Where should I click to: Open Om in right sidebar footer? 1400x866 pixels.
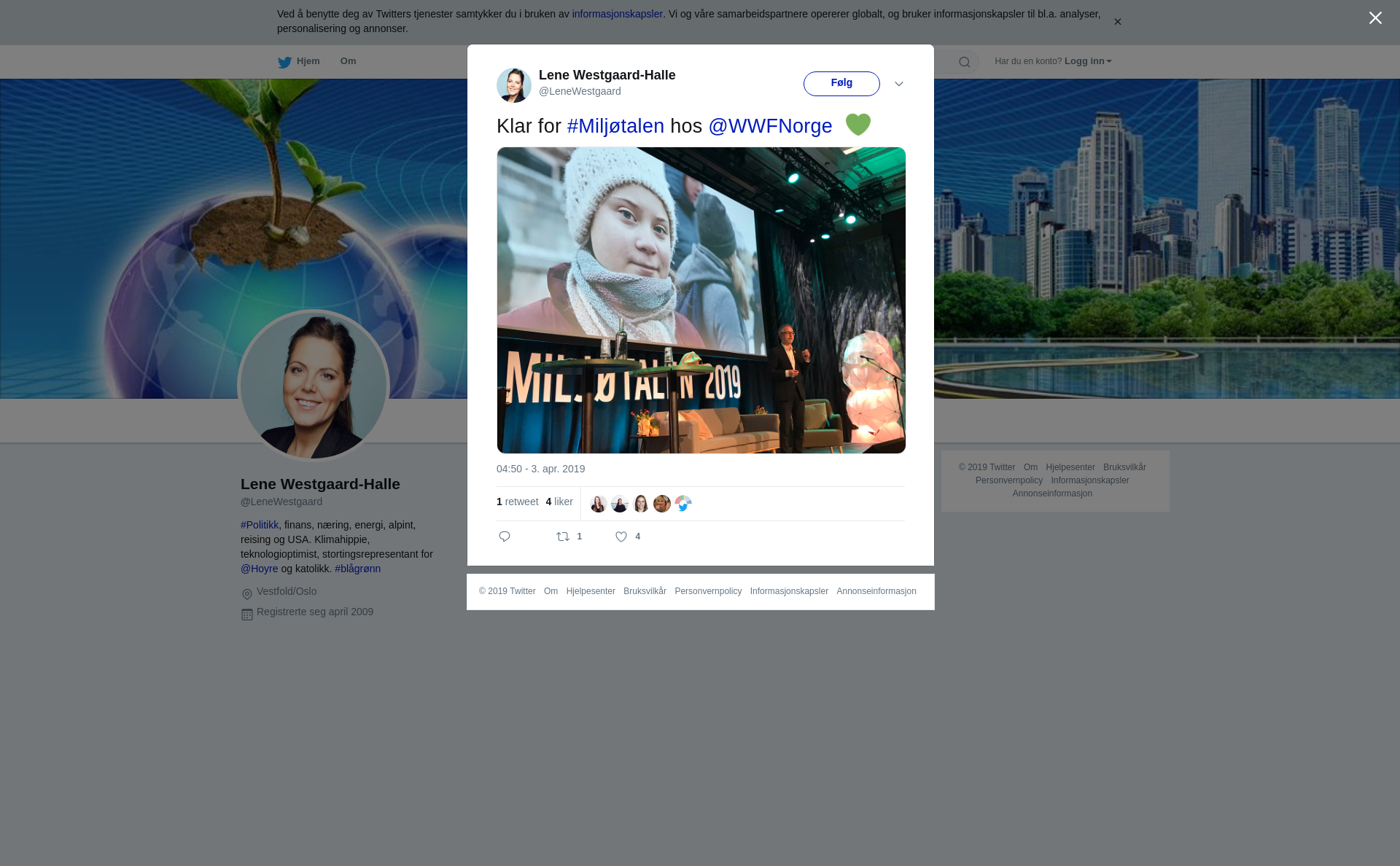point(1030,467)
